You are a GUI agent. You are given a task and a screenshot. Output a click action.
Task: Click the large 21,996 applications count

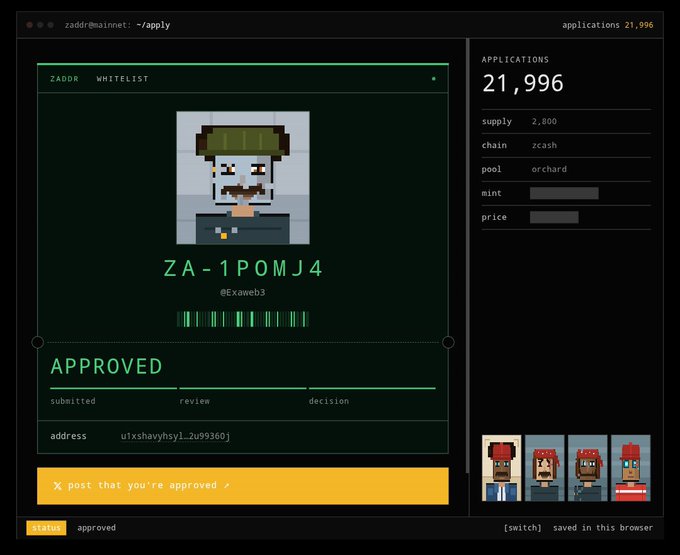coord(523,83)
